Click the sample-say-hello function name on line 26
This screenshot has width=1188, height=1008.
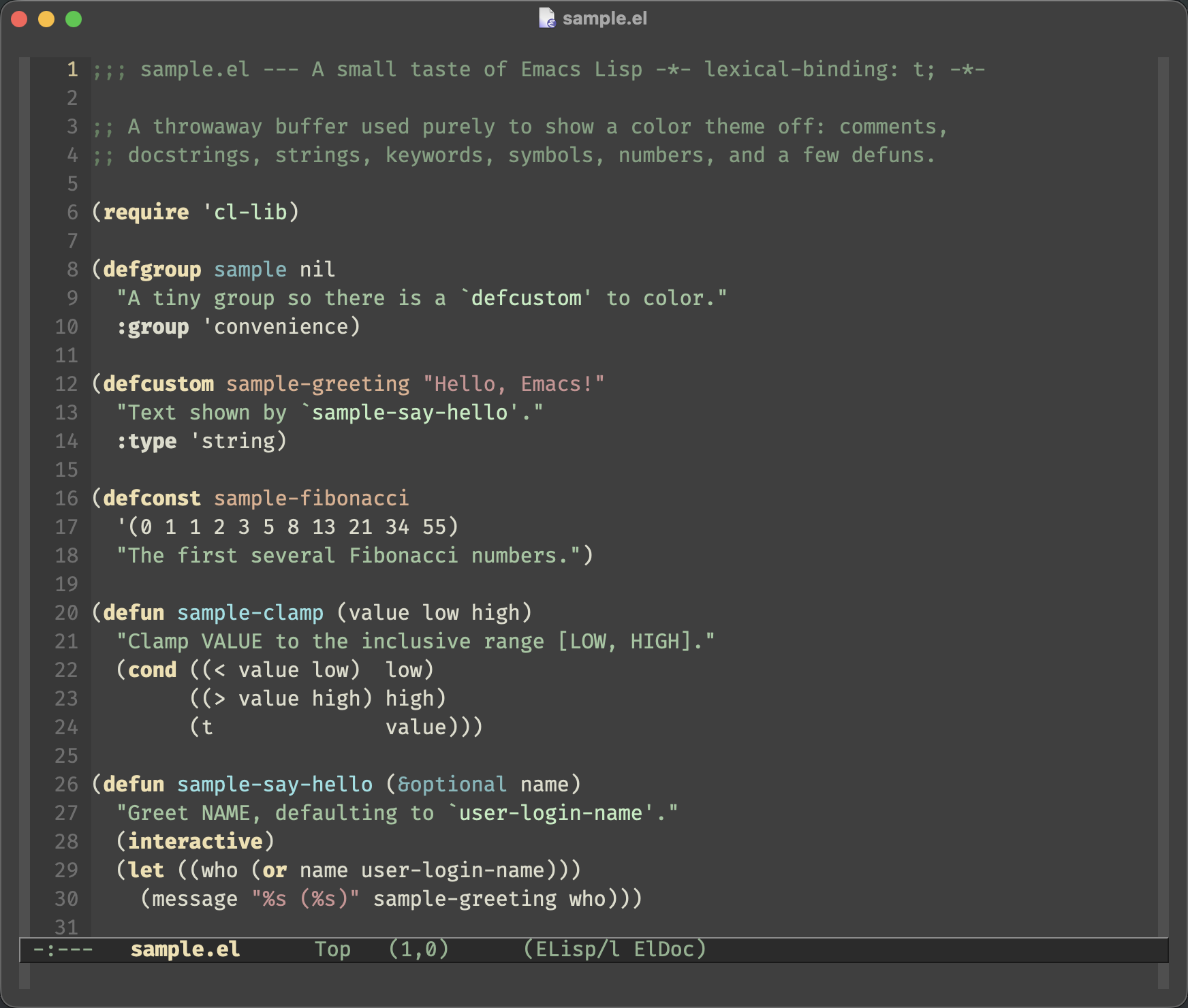point(275,785)
